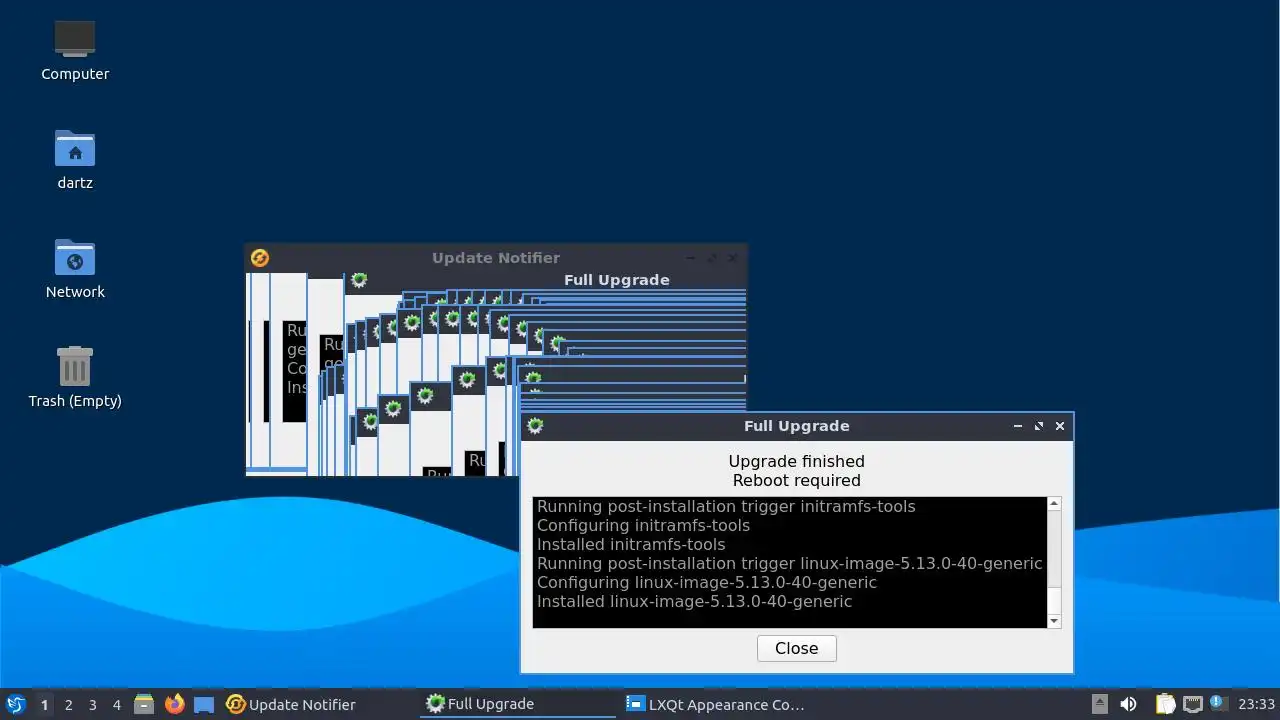Image resolution: width=1280 pixels, height=720 pixels.
Task: Click the 'Installed initramfs-tools' log line
Action: pyautogui.click(x=631, y=544)
